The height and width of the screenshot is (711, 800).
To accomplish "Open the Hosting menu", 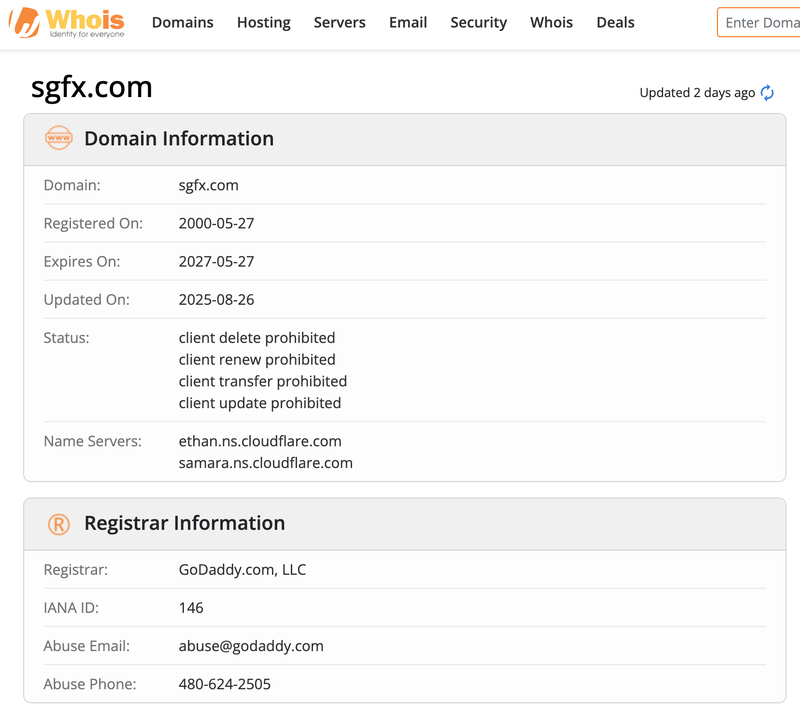I will coord(264,22).
